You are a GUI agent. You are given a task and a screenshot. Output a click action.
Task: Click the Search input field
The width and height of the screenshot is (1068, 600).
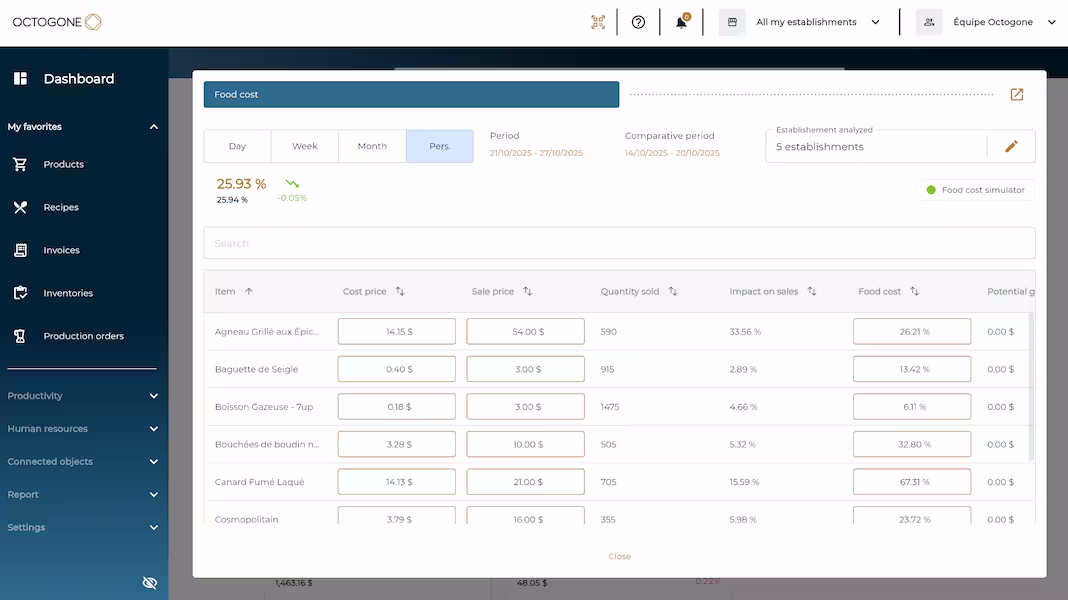click(x=619, y=243)
